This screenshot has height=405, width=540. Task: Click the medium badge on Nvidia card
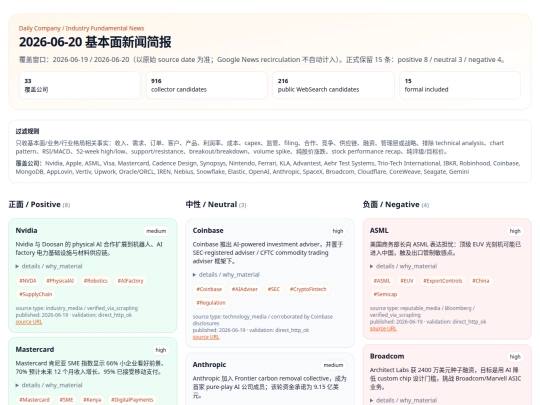point(156,231)
